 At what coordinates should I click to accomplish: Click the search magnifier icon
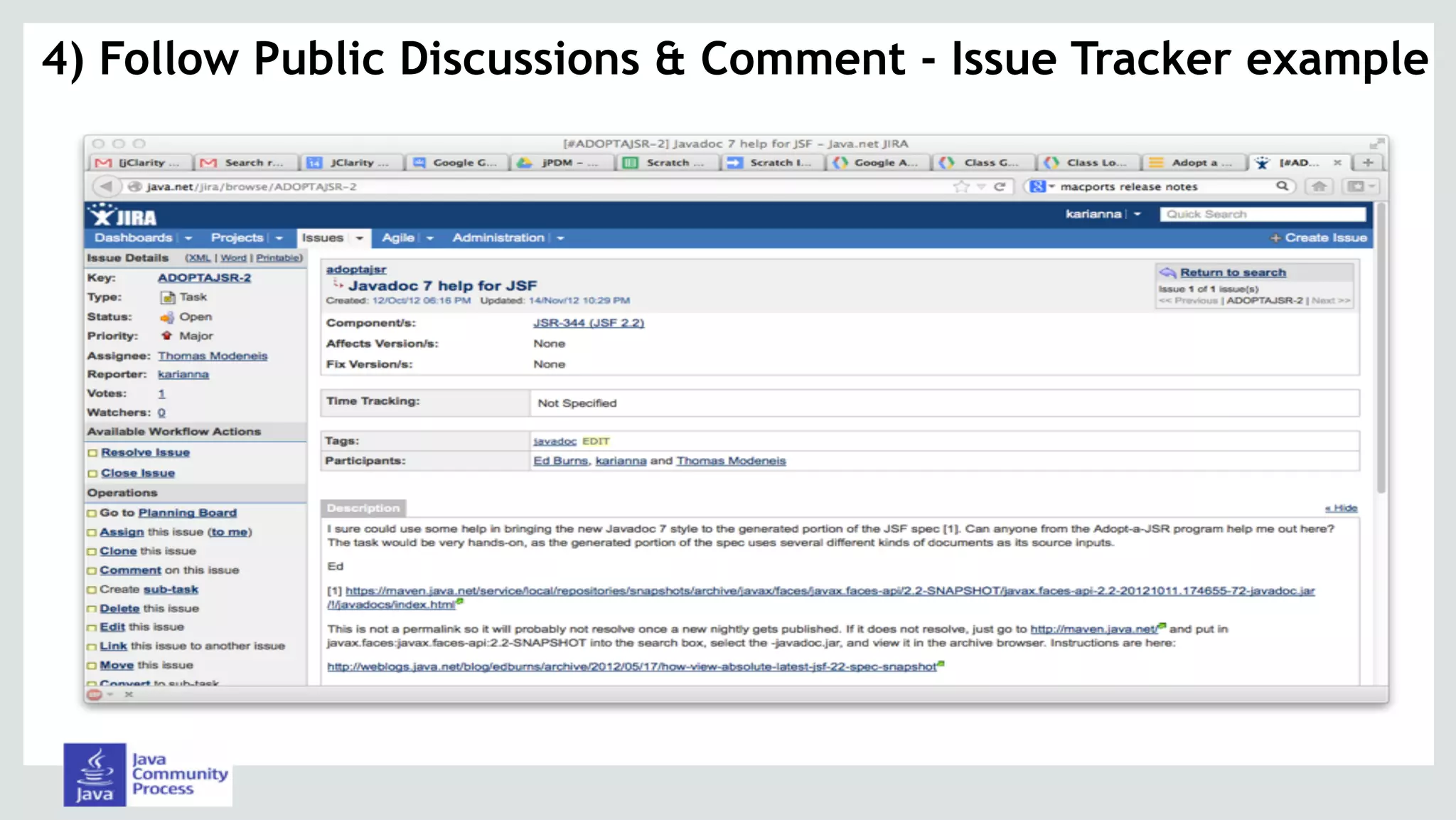[1282, 186]
